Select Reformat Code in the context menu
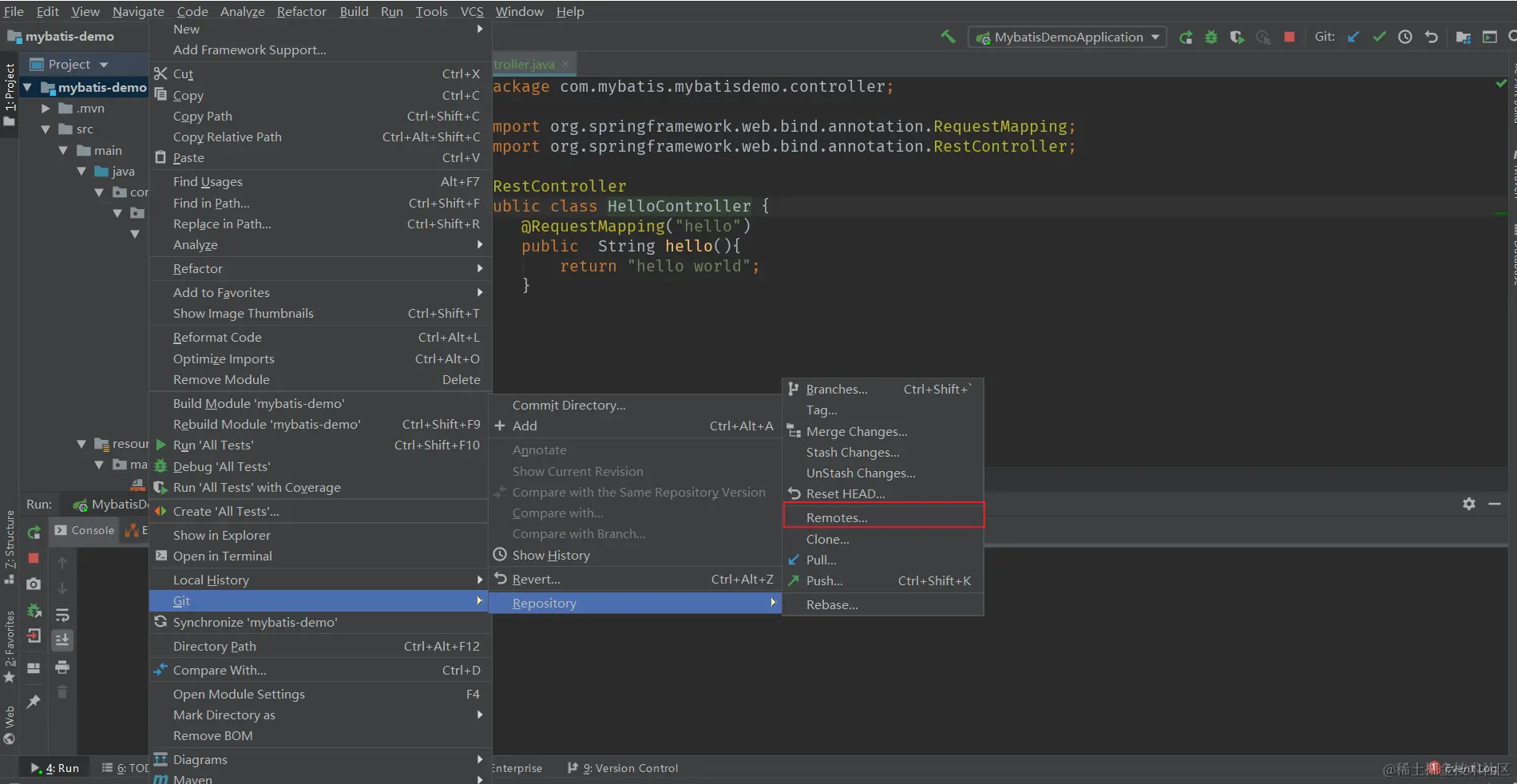The image size is (1517, 784). (x=320, y=337)
